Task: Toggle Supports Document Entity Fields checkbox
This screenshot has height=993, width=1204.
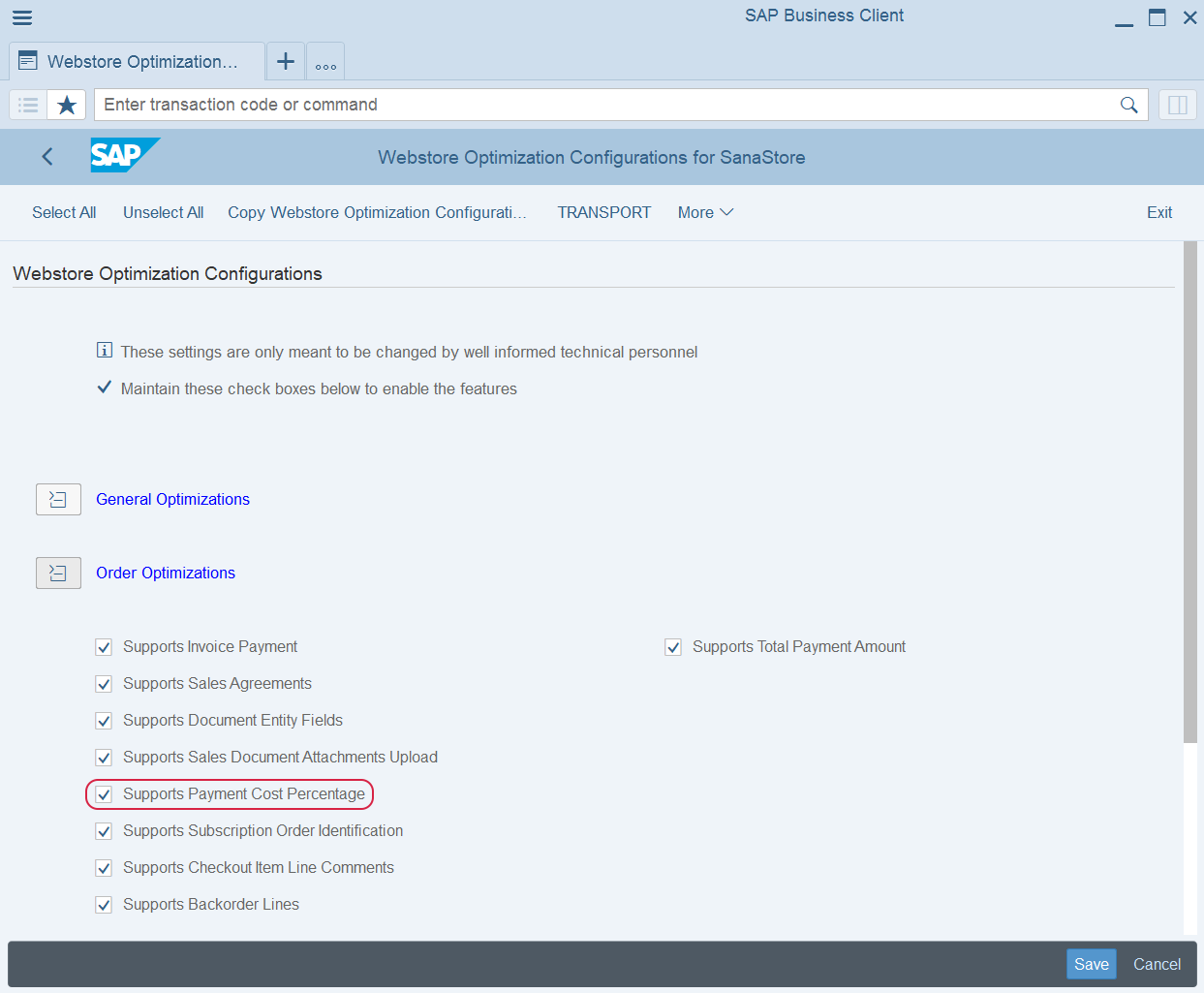Action: (x=104, y=721)
